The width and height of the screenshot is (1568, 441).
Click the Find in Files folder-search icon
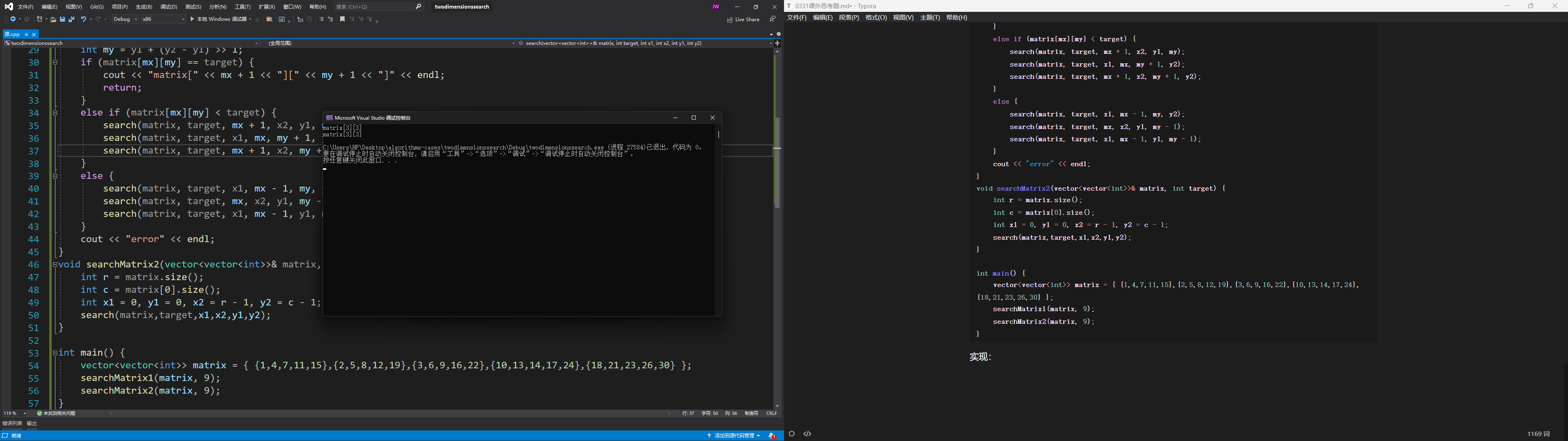pyautogui.click(x=269, y=20)
